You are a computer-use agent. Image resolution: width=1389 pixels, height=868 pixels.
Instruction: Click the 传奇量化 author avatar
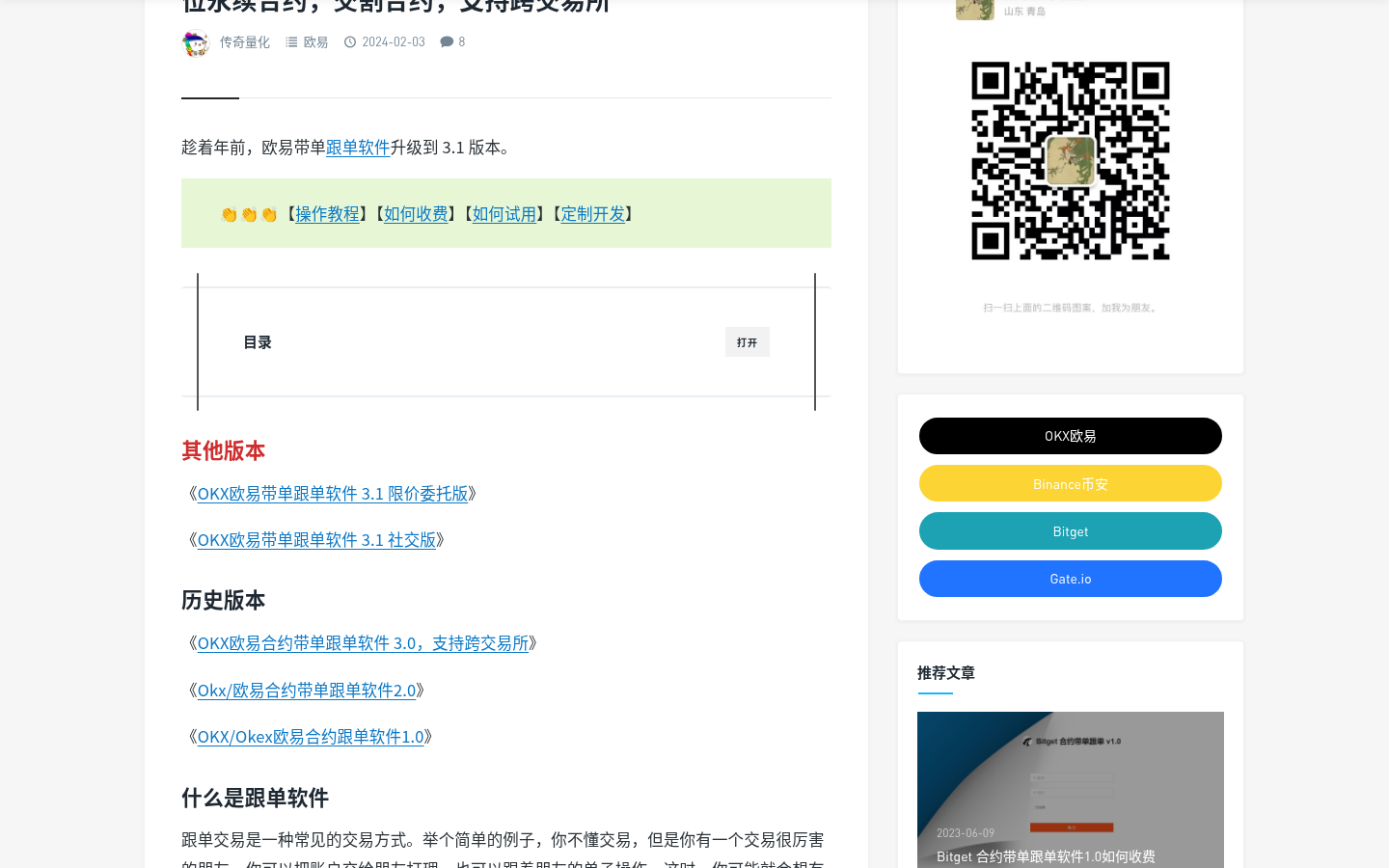click(x=196, y=42)
